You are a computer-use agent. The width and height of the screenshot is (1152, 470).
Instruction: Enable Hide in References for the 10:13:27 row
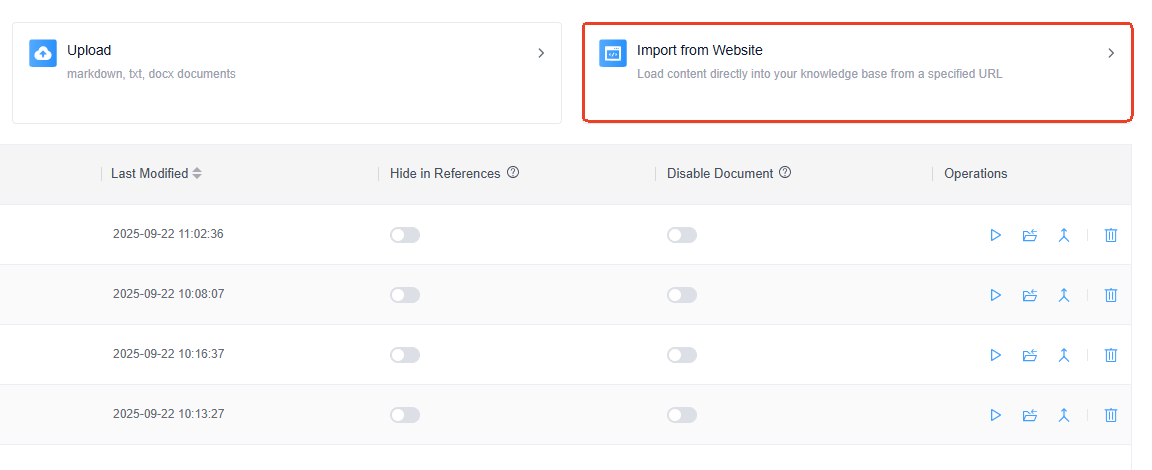coord(405,415)
